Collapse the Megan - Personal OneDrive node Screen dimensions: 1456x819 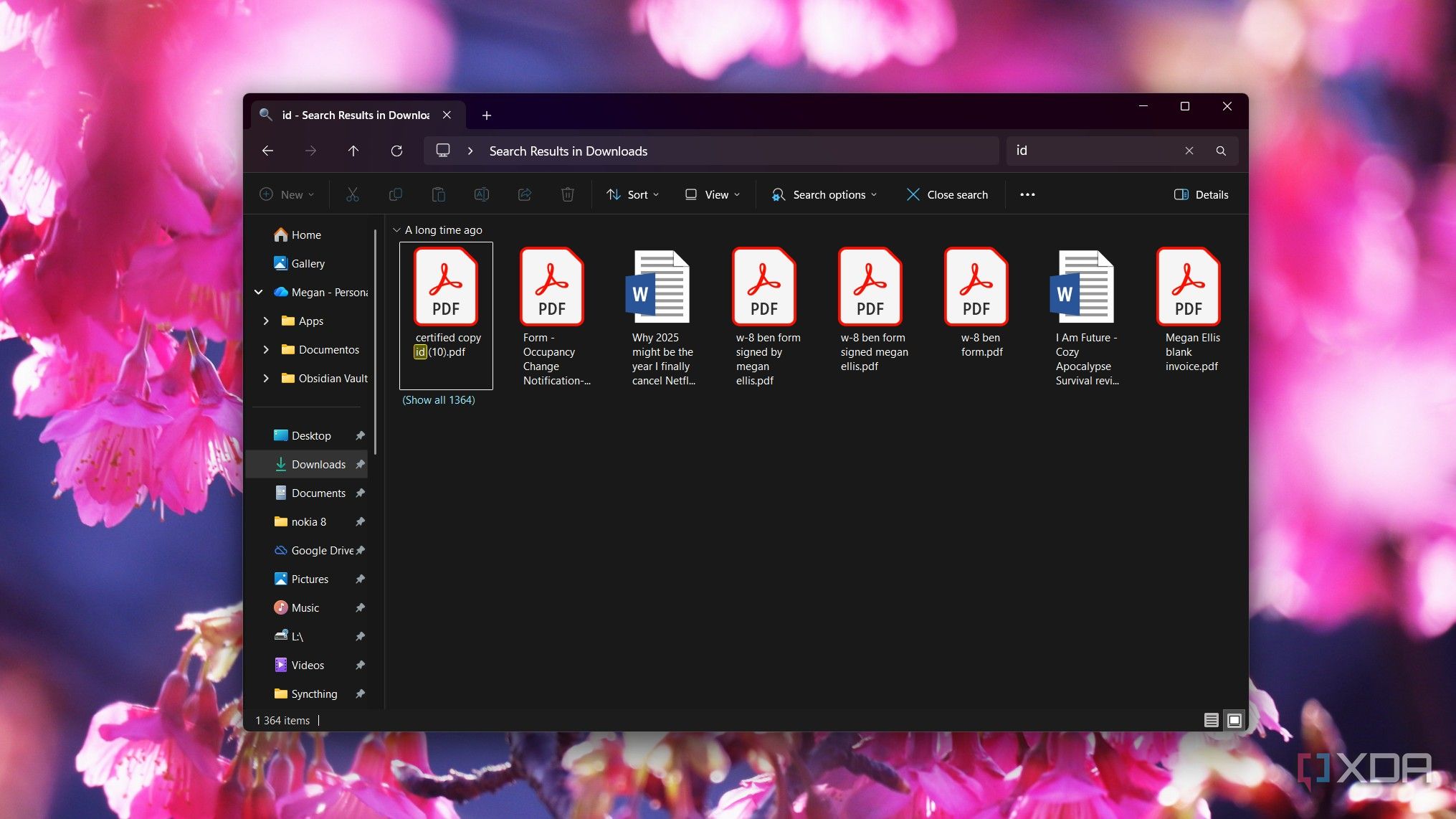tap(259, 292)
